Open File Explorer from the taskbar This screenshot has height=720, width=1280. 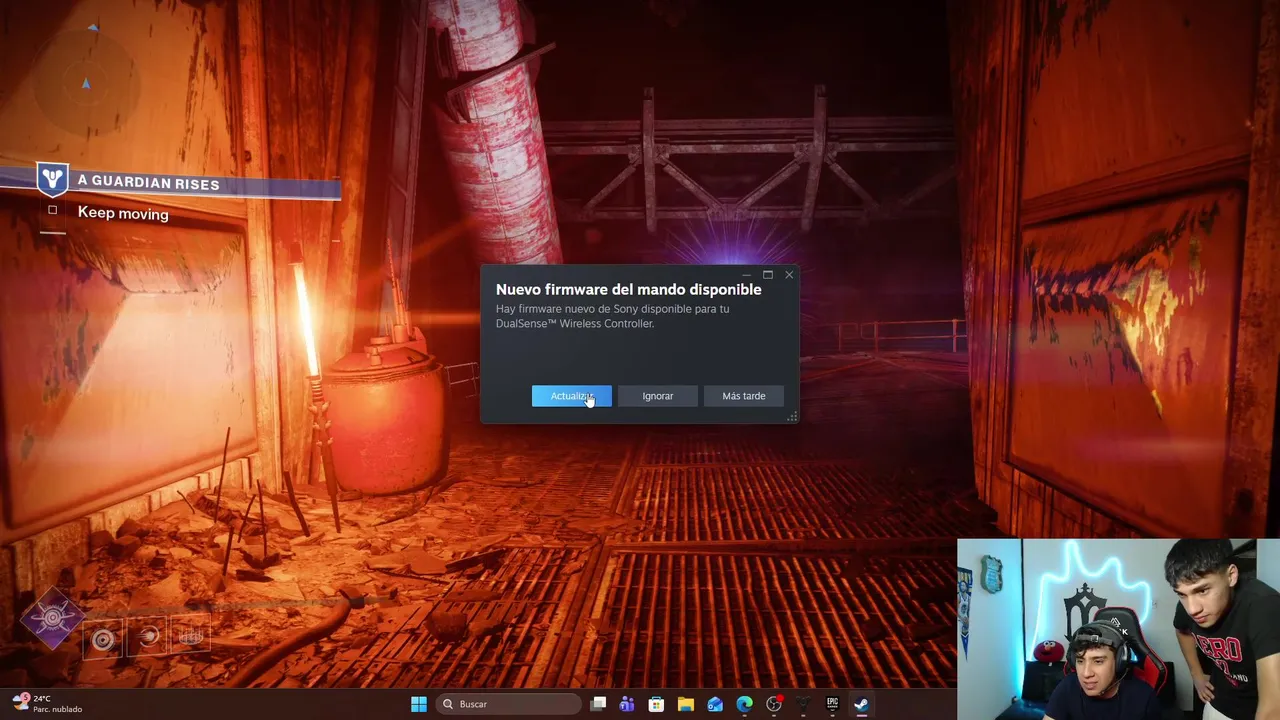pyautogui.click(x=685, y=704)
